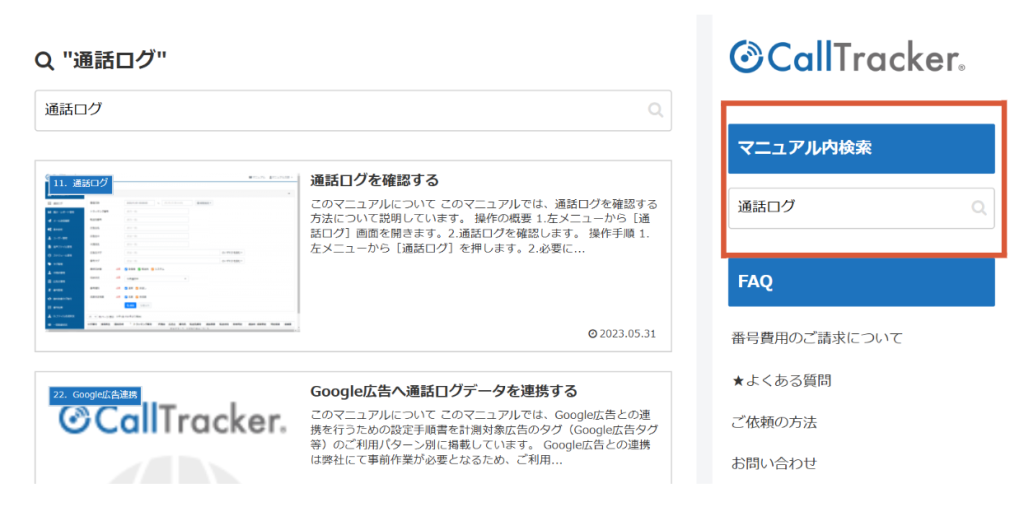Focus the sidebar マニュアル内検索 input field
The height and width of the screenshot is (507, 1024).
pos(848,208)
